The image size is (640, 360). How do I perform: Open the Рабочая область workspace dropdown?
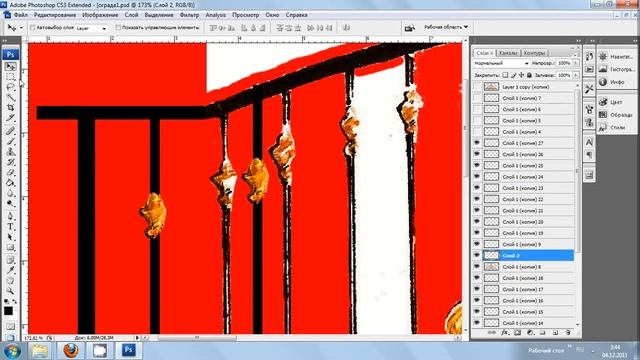446,27
